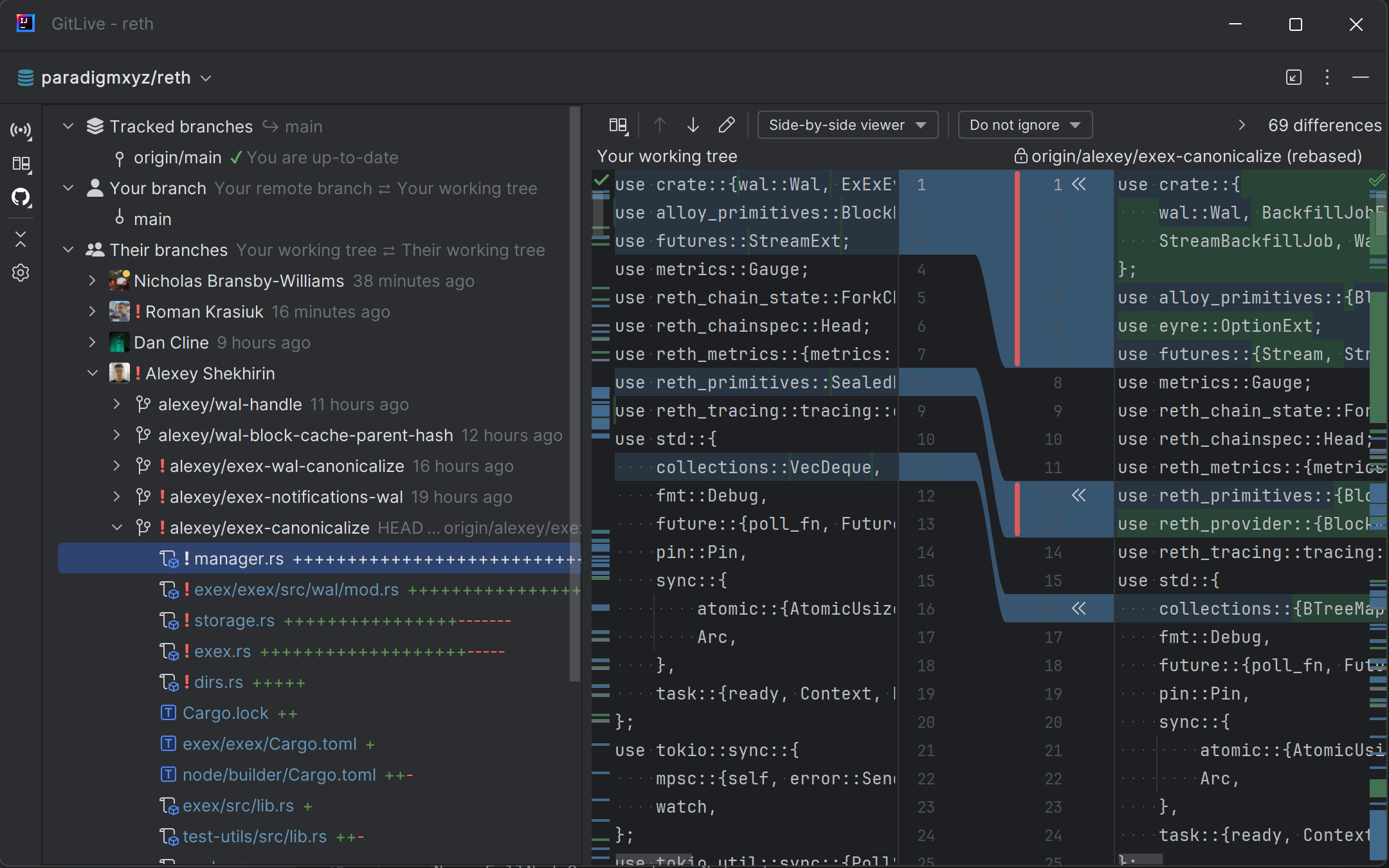Expand alexey/wal-handle branch

(116, 404)
